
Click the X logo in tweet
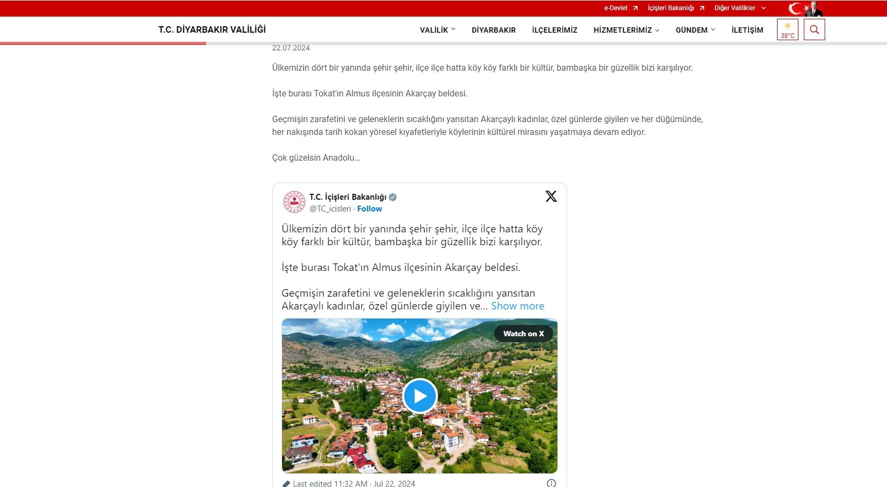coord(551,196)
